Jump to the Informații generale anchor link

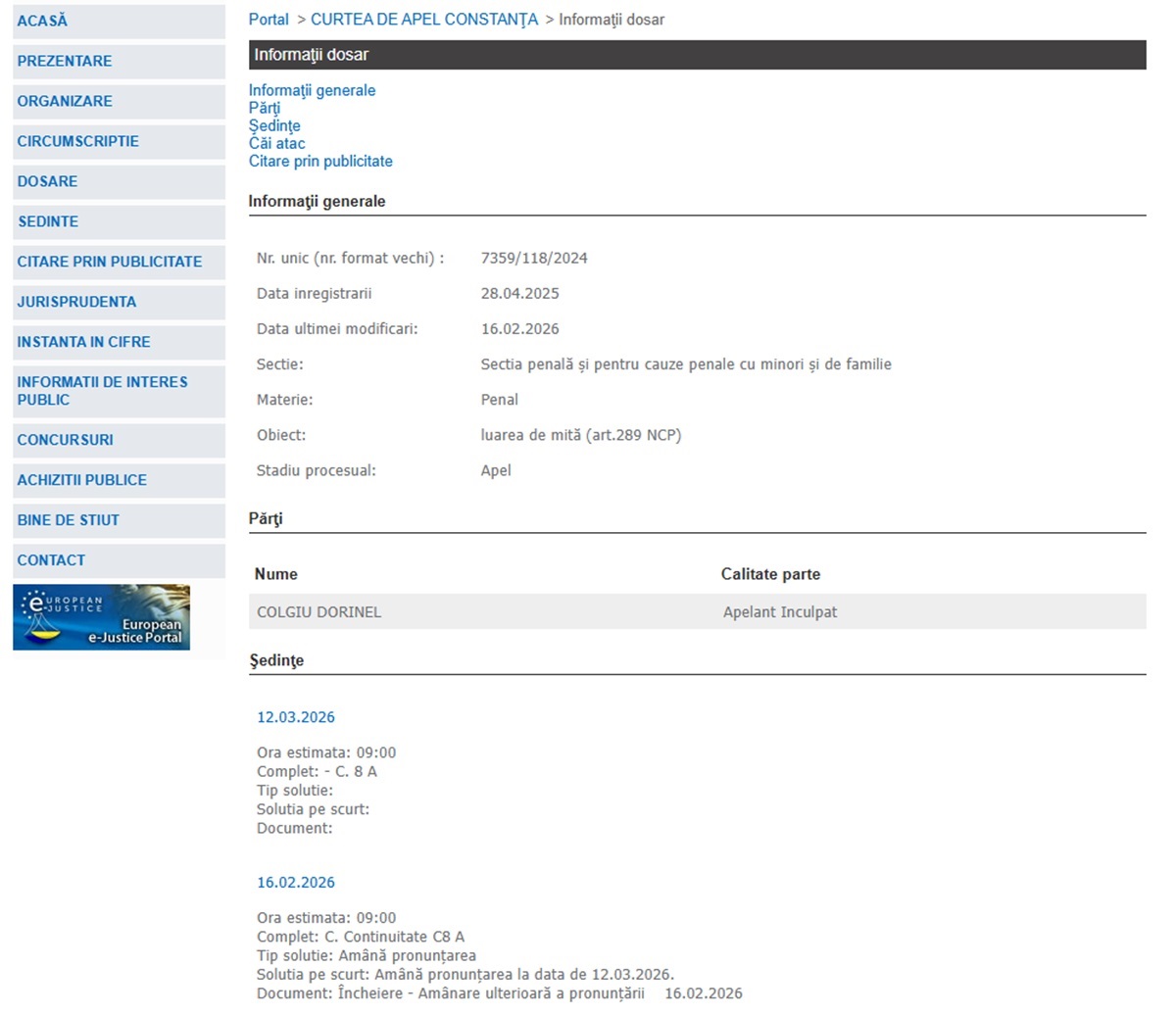312,90
